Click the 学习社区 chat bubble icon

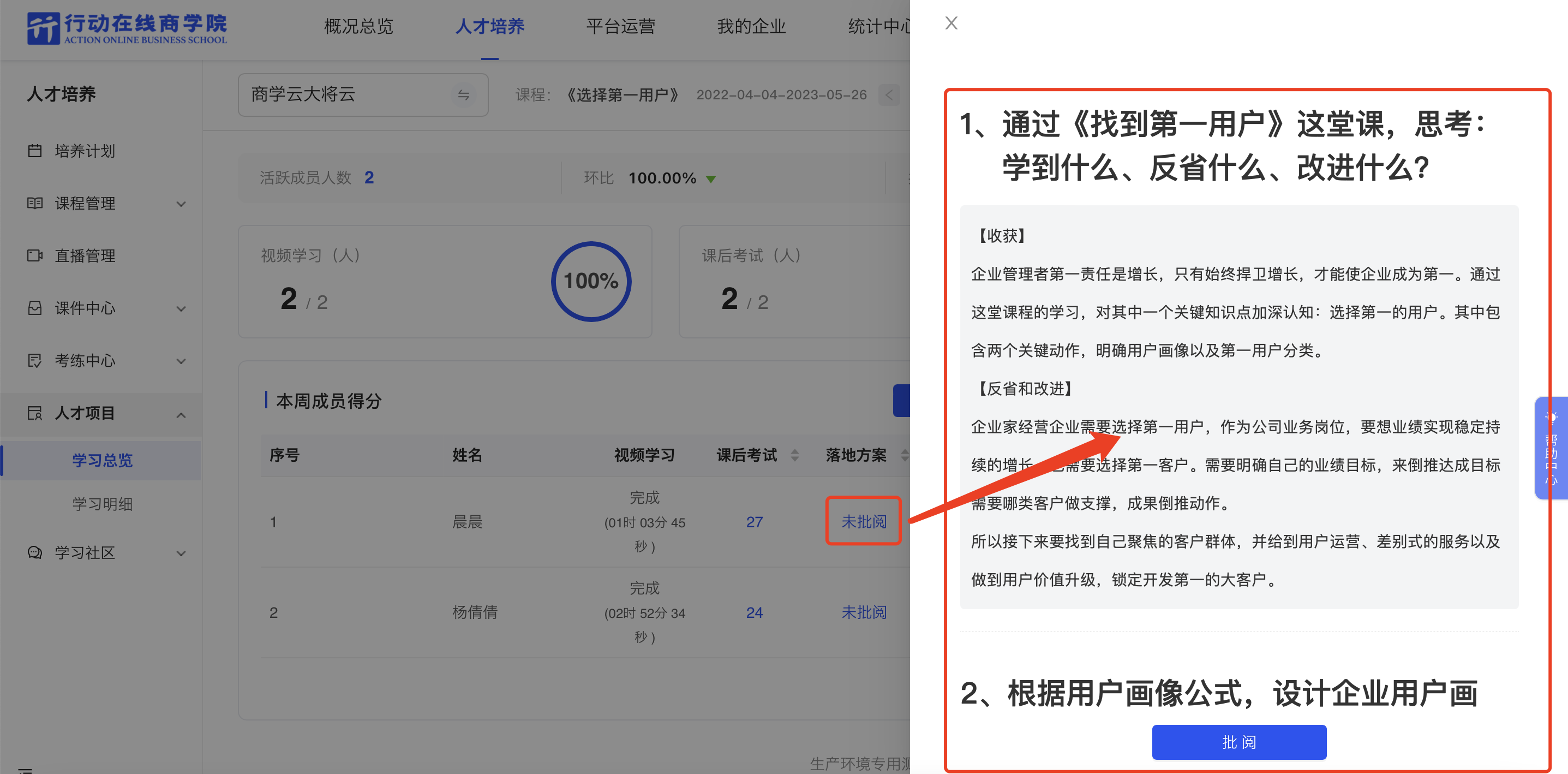(x=35, y=552)
